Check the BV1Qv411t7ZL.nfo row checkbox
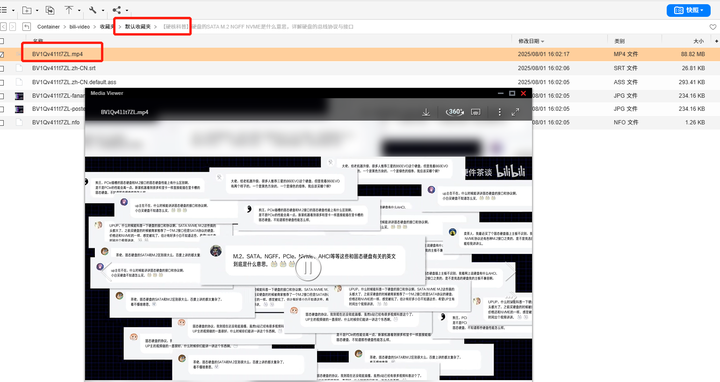The height and width of the screenshot is (382, 720). coord(2,123)
